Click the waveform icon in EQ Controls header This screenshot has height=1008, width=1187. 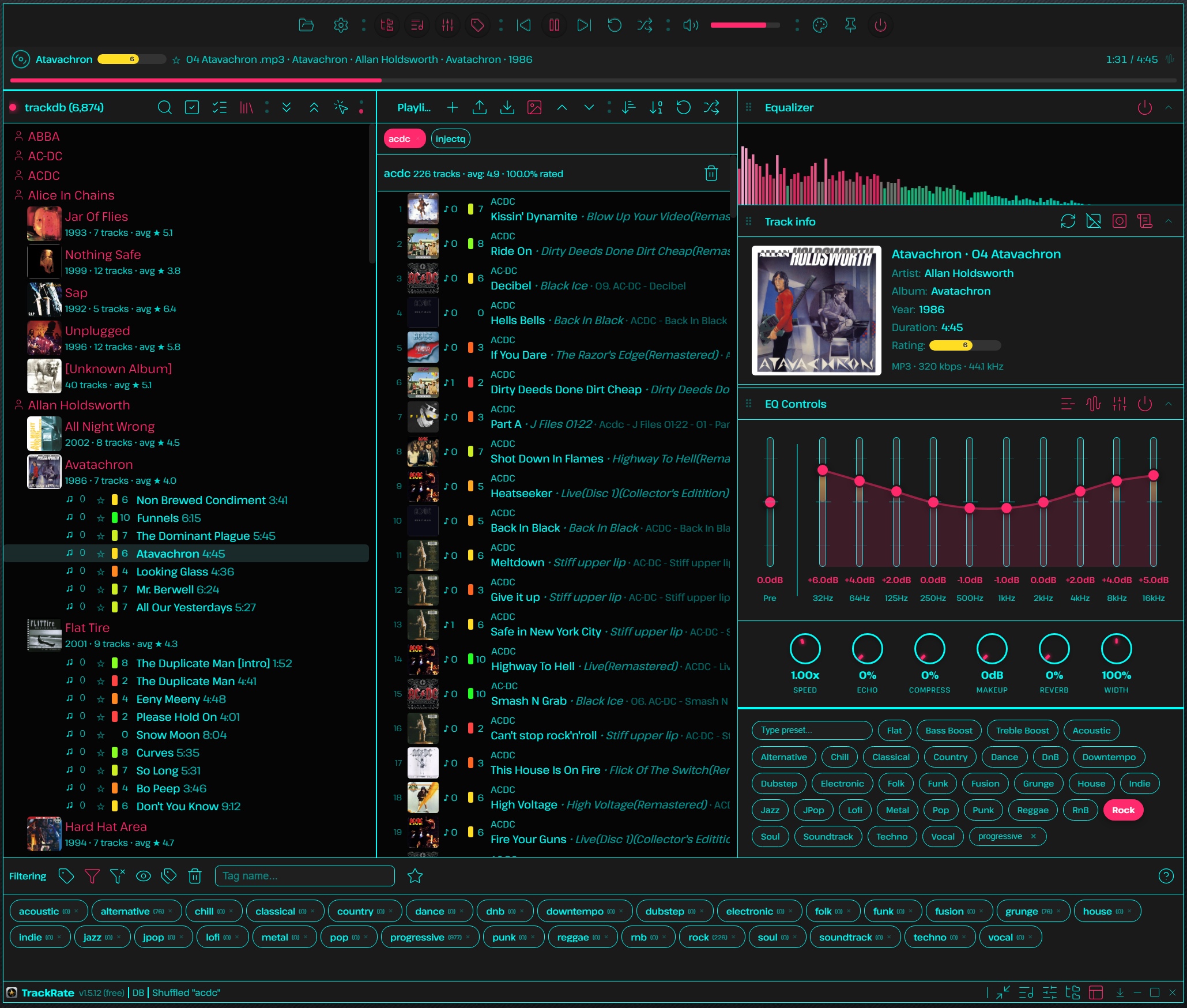(x=1094, y=404)
